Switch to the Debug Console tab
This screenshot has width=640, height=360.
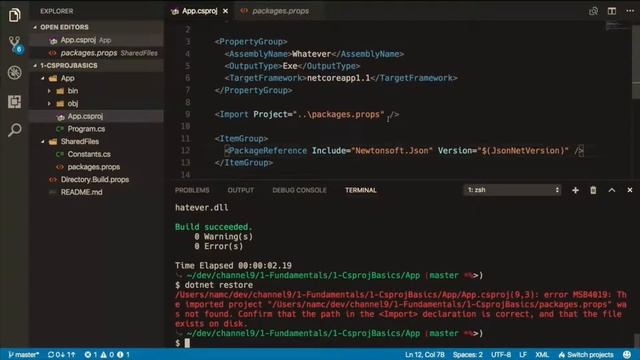(299, 190)
